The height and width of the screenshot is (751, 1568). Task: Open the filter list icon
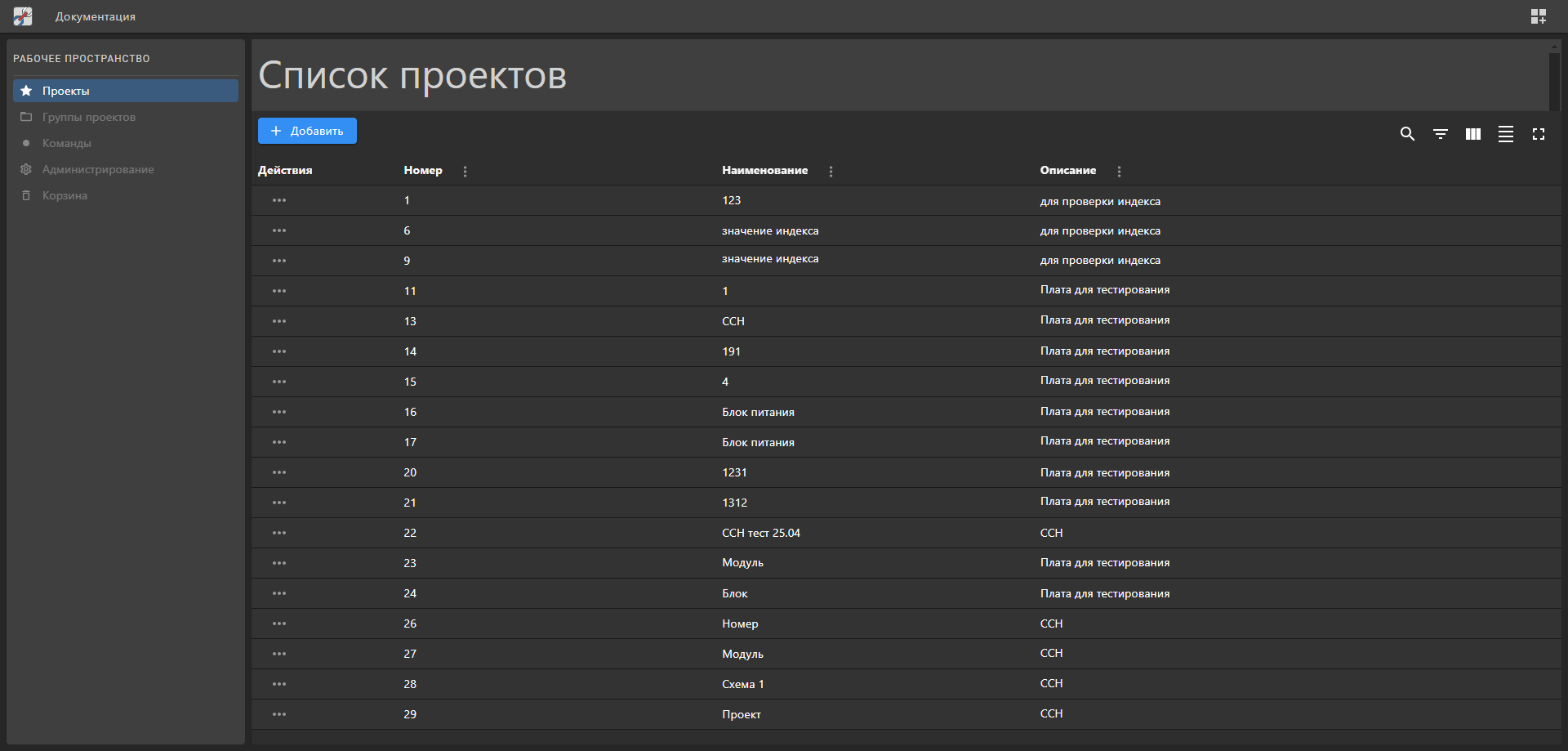[1441, 134]
